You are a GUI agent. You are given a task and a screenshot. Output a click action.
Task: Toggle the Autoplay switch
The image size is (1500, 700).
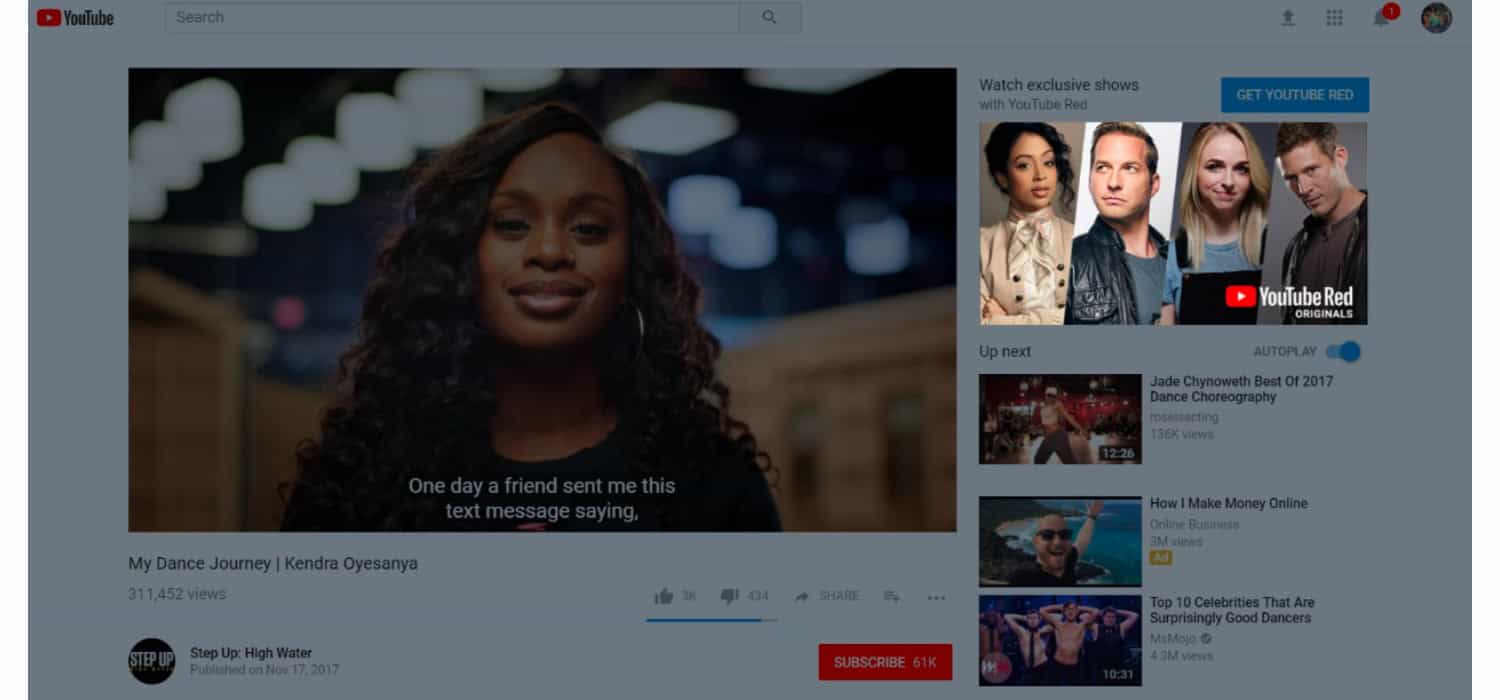tap(1343, 352)
